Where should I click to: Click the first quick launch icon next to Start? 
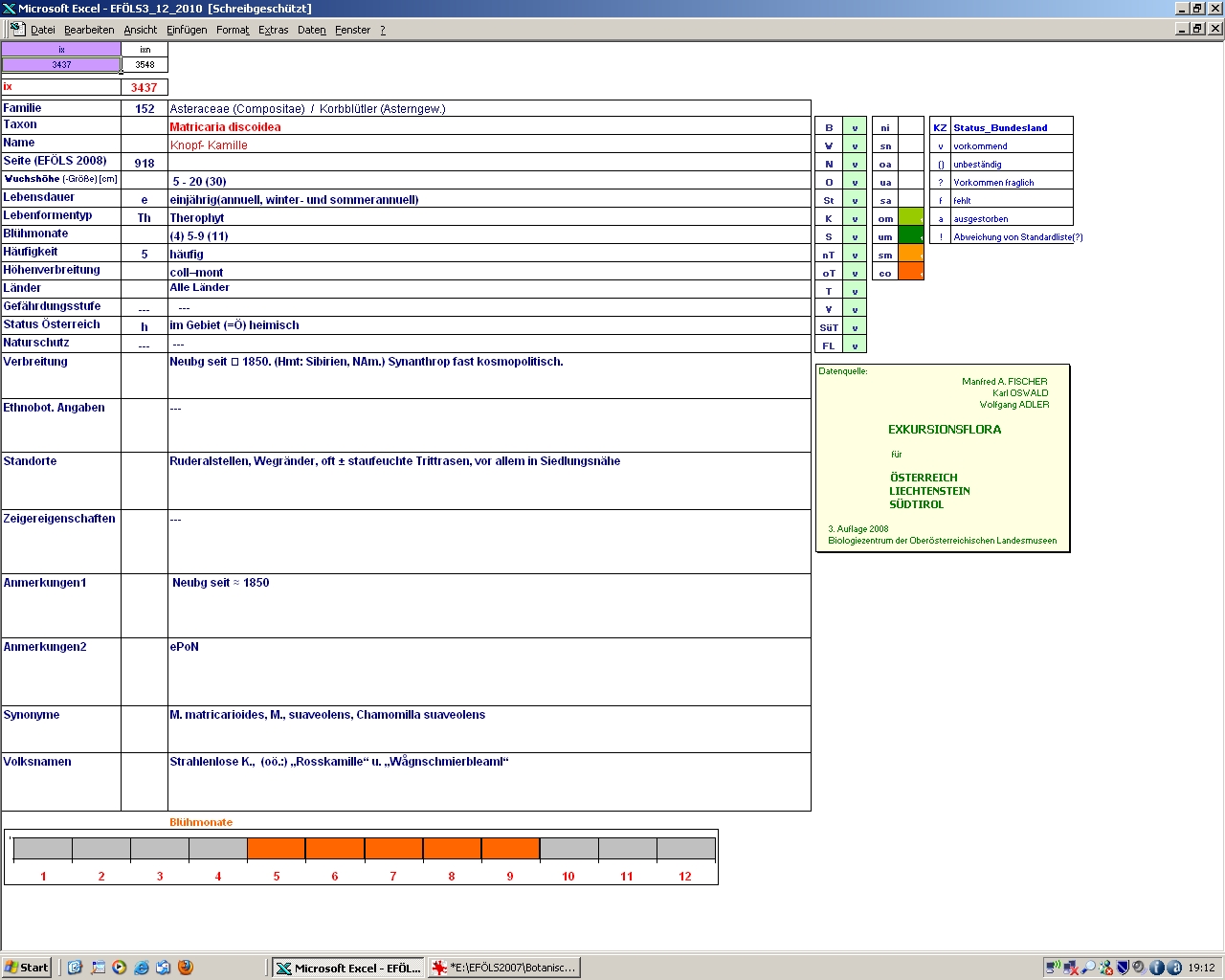coord(75,968)
